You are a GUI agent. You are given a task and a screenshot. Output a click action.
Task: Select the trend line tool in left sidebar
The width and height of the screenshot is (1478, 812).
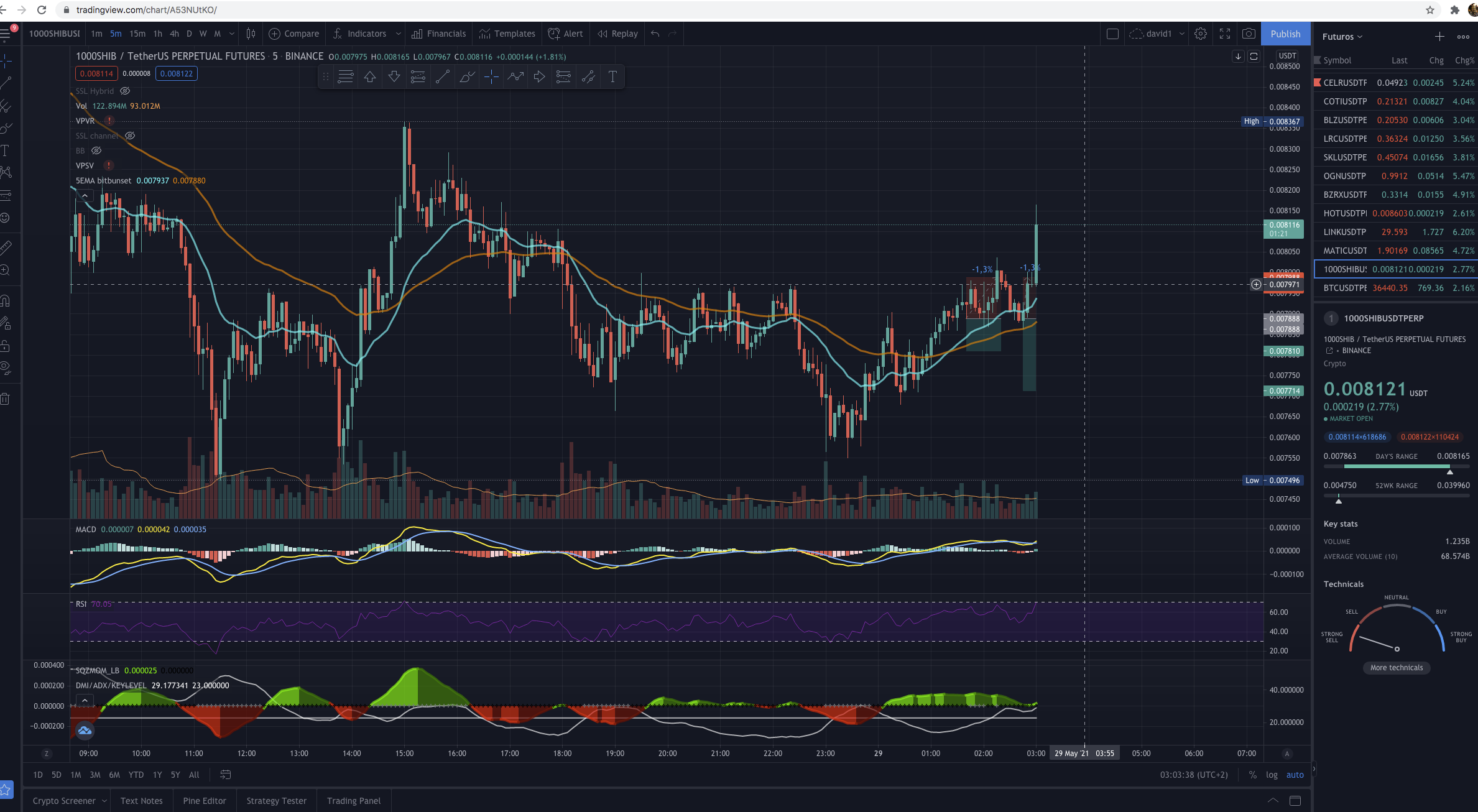(x=6, y=83)
